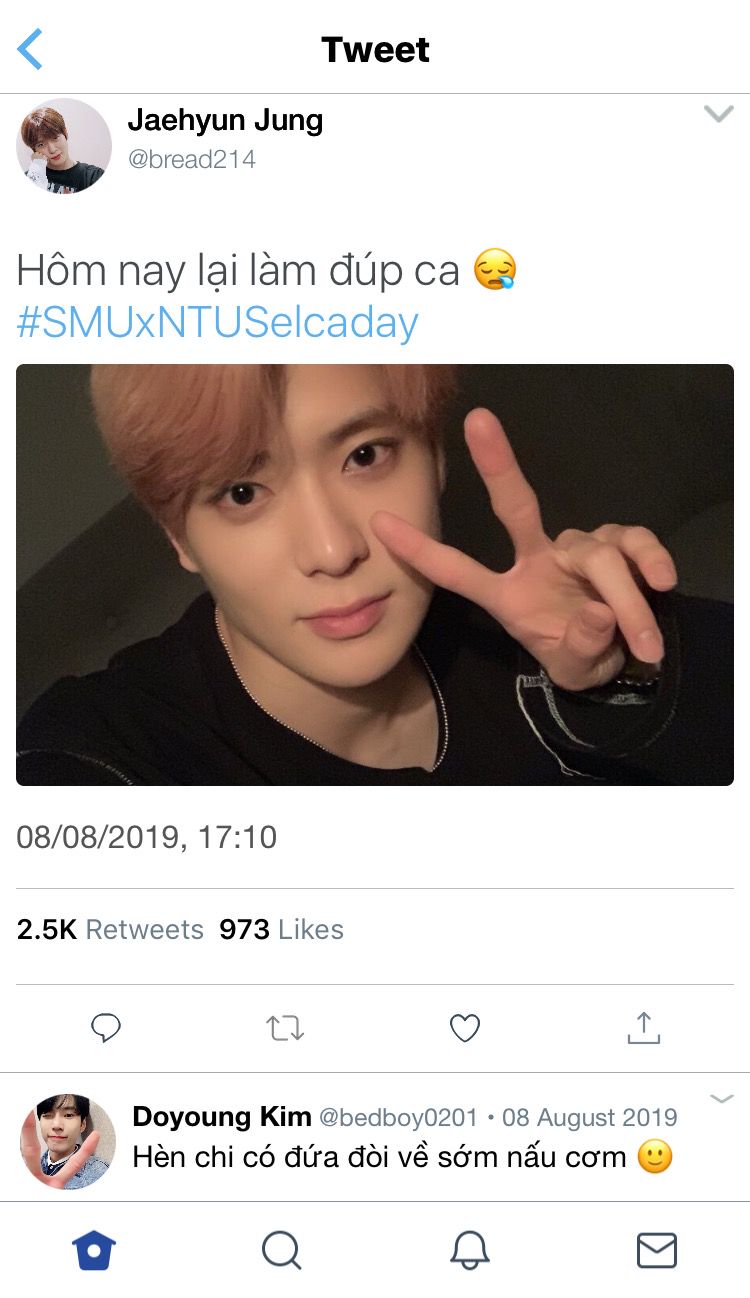This screenshot has height=1298, width=750.
Task: Like the tweet with heart icon
Action: (465, 1028)
